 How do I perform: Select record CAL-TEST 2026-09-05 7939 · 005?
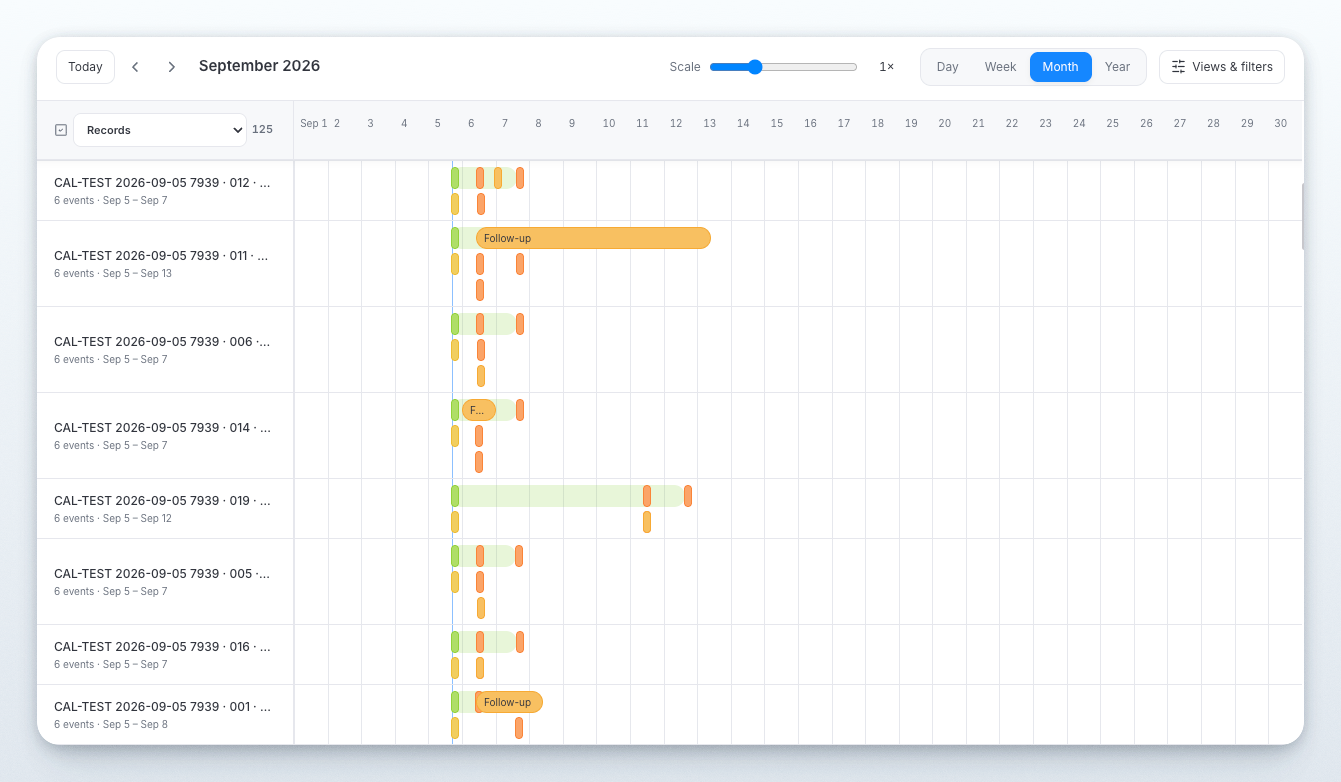pyautogui.click(x=165, y=581)
